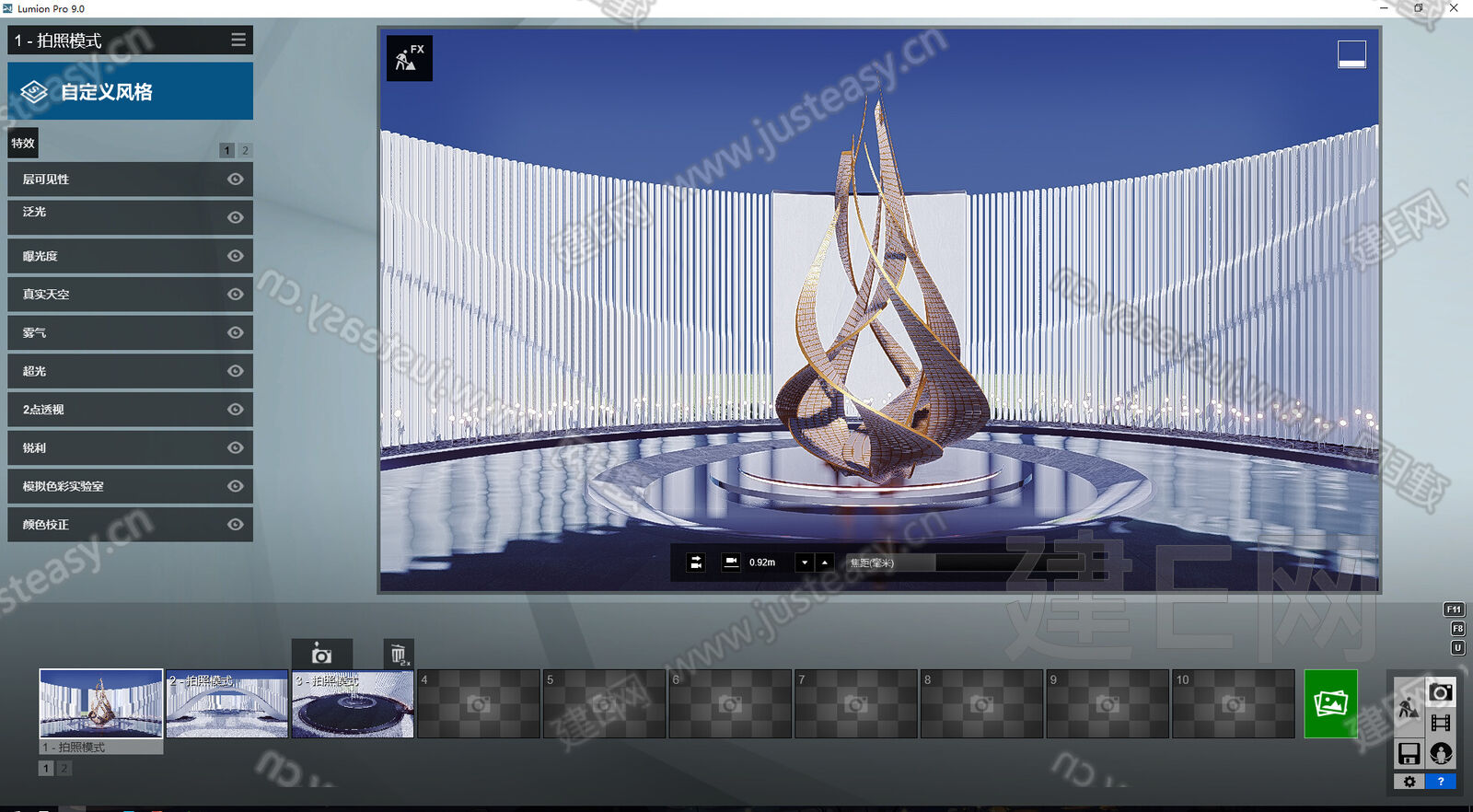Screen dimensions: 1473x812
Task: Click the custom style layers icon
Action: [34, 91]
